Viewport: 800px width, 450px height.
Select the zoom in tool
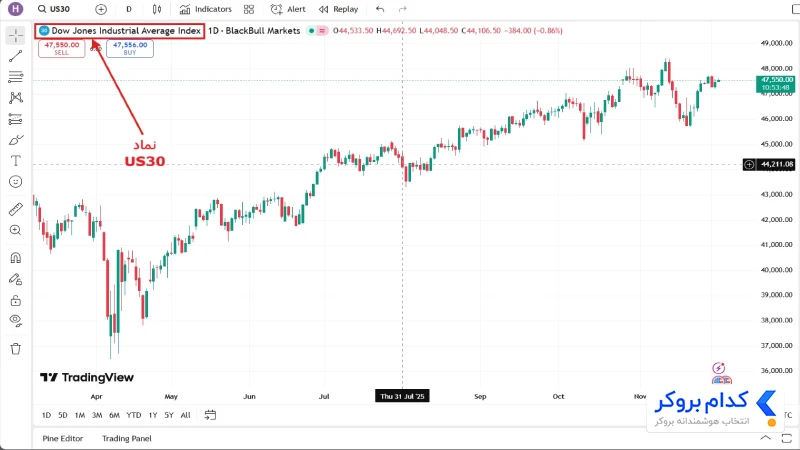(16, 230)
